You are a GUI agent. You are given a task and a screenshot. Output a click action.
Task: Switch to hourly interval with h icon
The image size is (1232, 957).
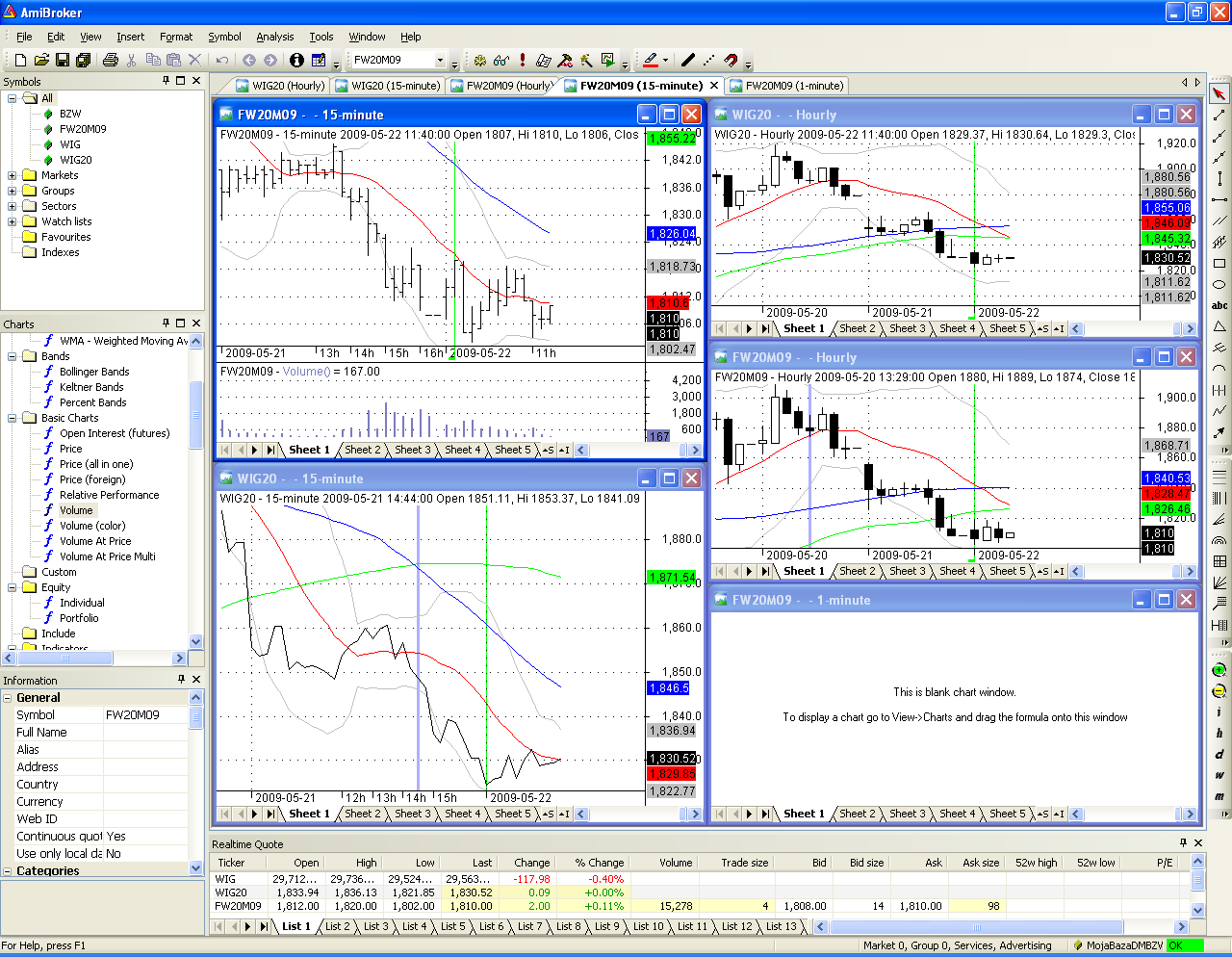tap(1219, 733)
